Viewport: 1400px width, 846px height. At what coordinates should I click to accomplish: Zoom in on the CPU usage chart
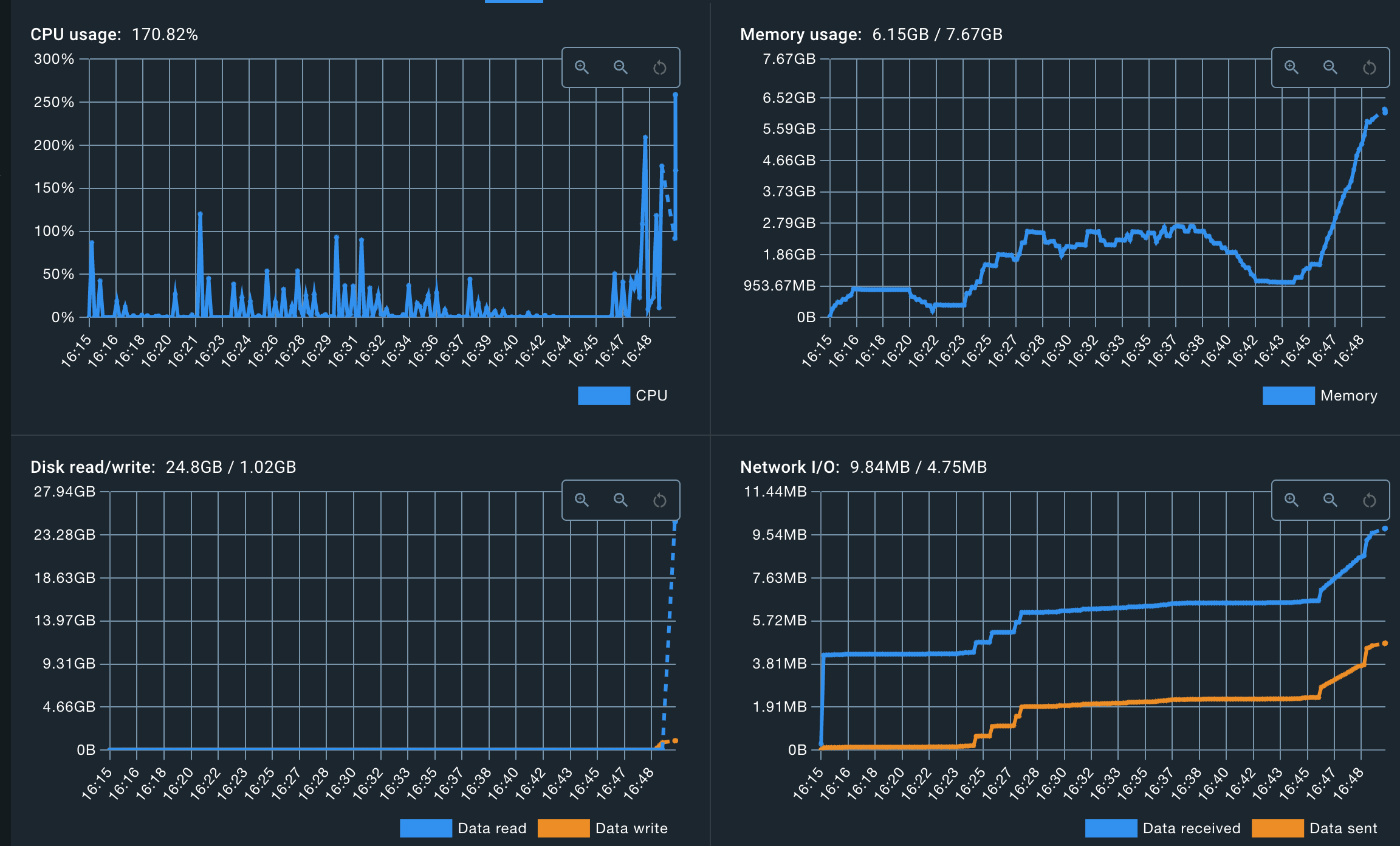(x=582, y=67)
